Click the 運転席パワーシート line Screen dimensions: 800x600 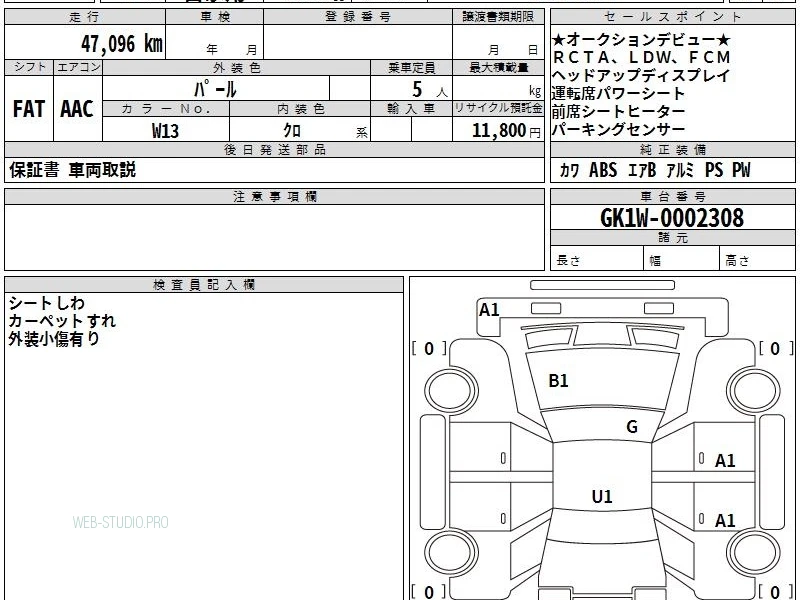(x=618, y=93)
